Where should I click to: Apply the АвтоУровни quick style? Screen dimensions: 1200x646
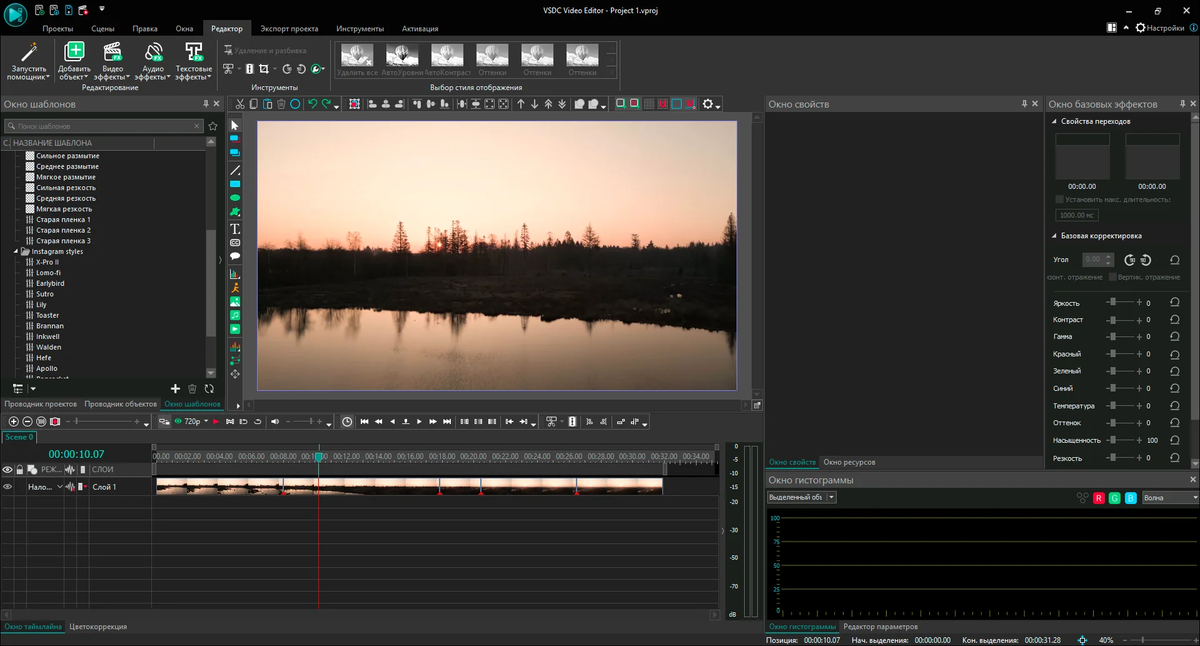(402, 56)
